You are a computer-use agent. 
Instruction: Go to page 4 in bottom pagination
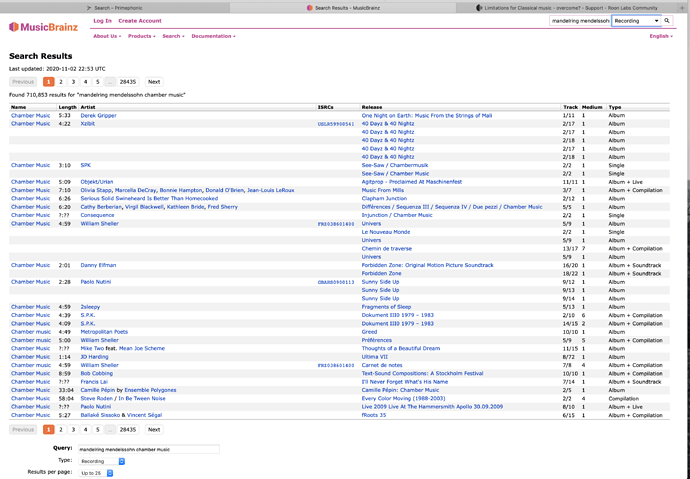85,430
